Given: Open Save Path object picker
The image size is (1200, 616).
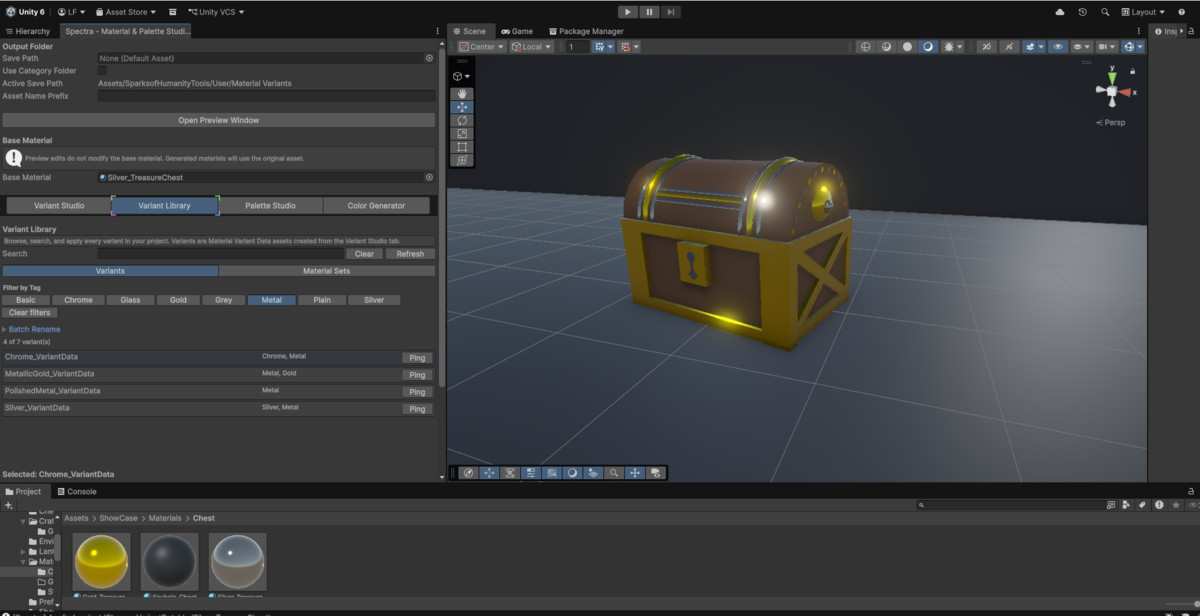Looking at the screenshot, I should coord(430,58).
